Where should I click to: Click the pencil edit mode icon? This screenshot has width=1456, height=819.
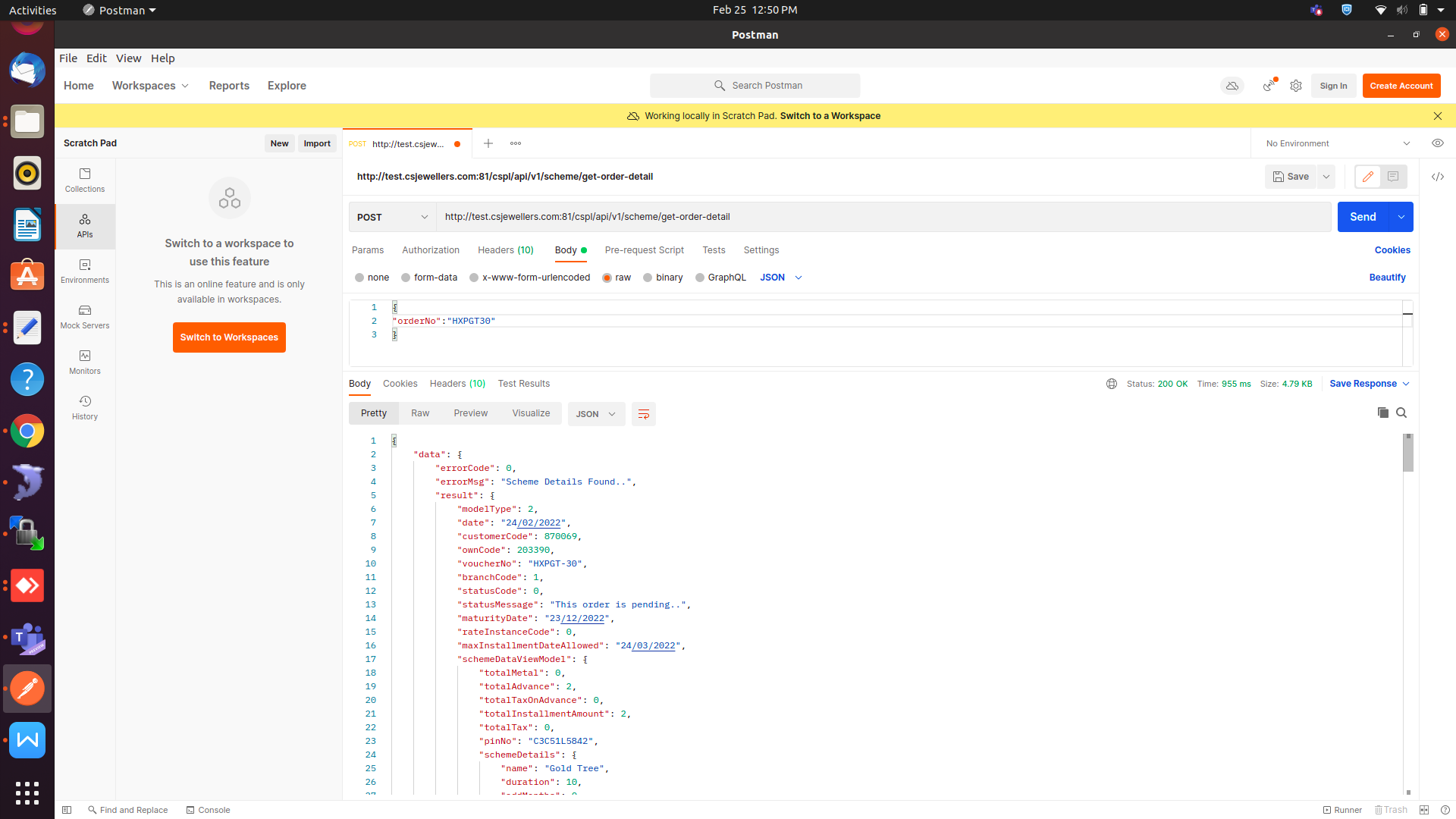[x=1368, y=177]
